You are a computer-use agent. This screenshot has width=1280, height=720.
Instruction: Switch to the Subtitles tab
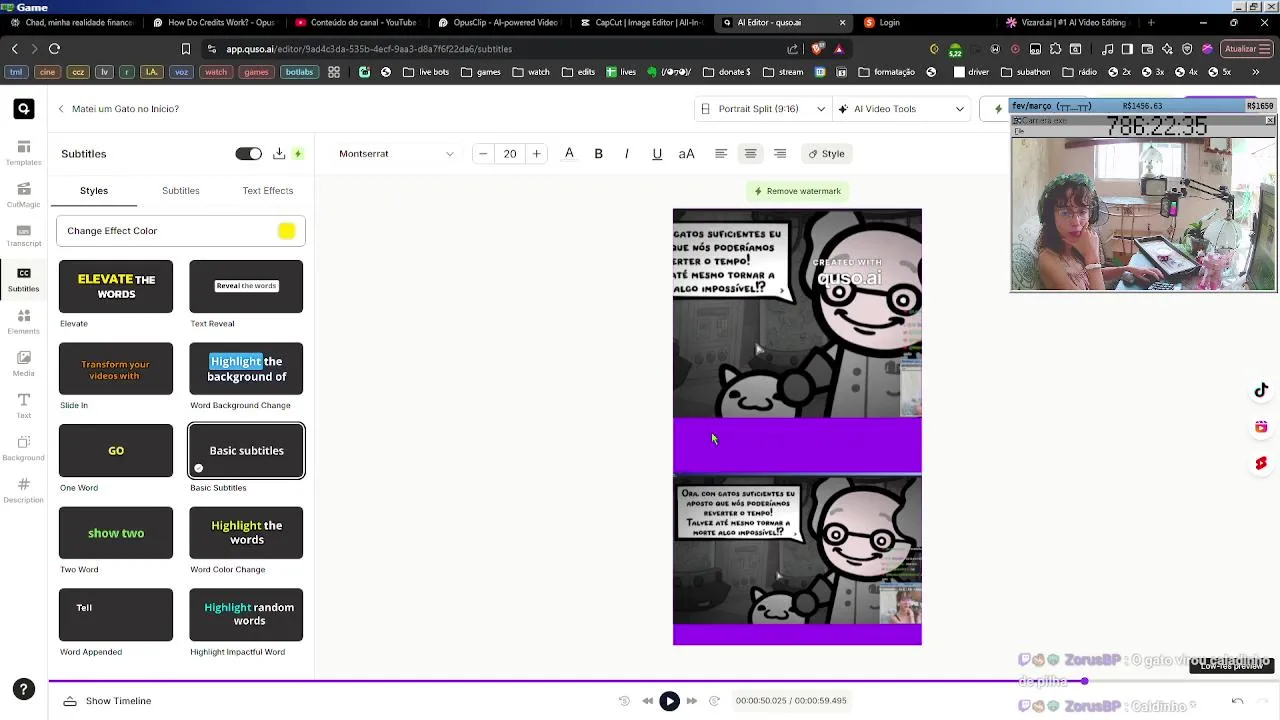[x=181, y=190]
